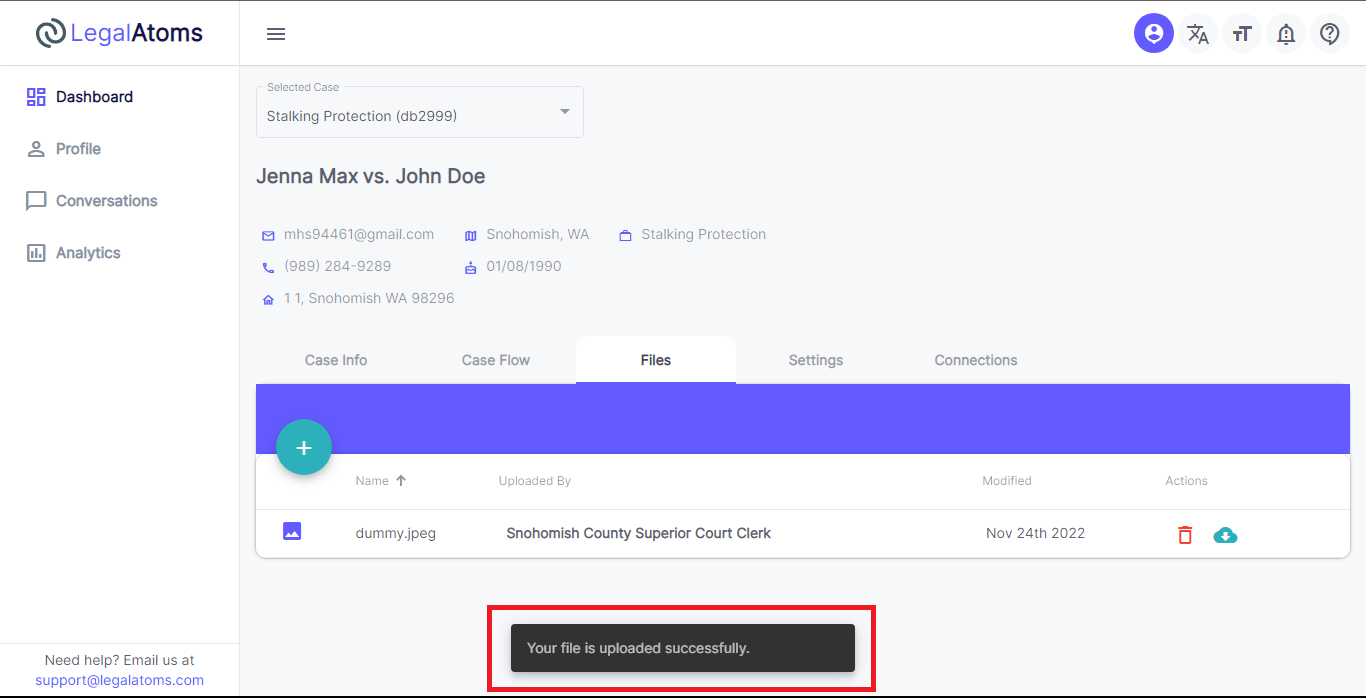
Task: Open the help question mark icon
Action: coord(1329,34)
